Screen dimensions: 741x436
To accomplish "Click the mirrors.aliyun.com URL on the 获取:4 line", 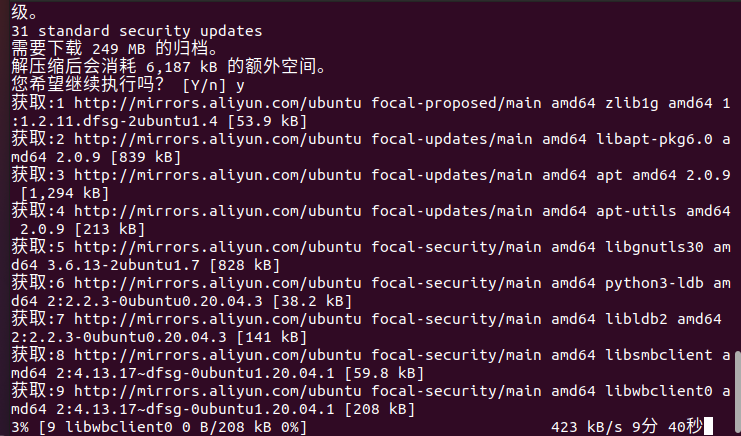I will point(218,211).
